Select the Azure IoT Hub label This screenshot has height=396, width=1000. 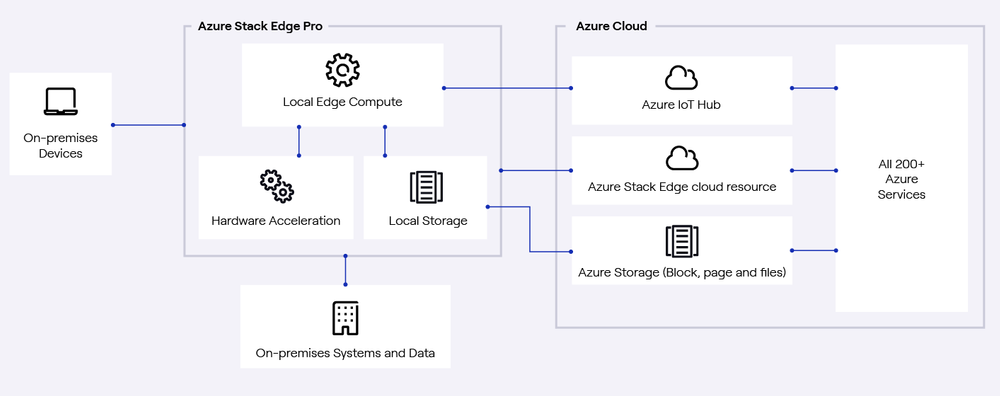681,105
